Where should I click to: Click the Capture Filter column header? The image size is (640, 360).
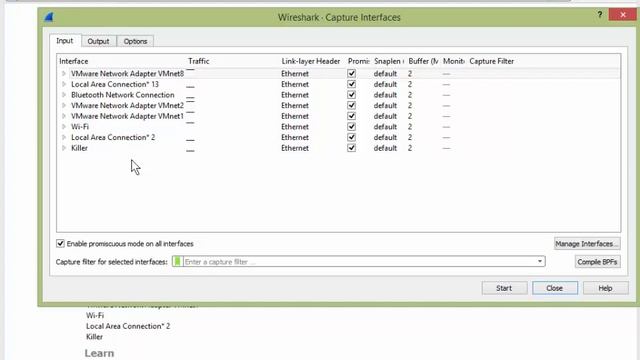coord(491,61)
